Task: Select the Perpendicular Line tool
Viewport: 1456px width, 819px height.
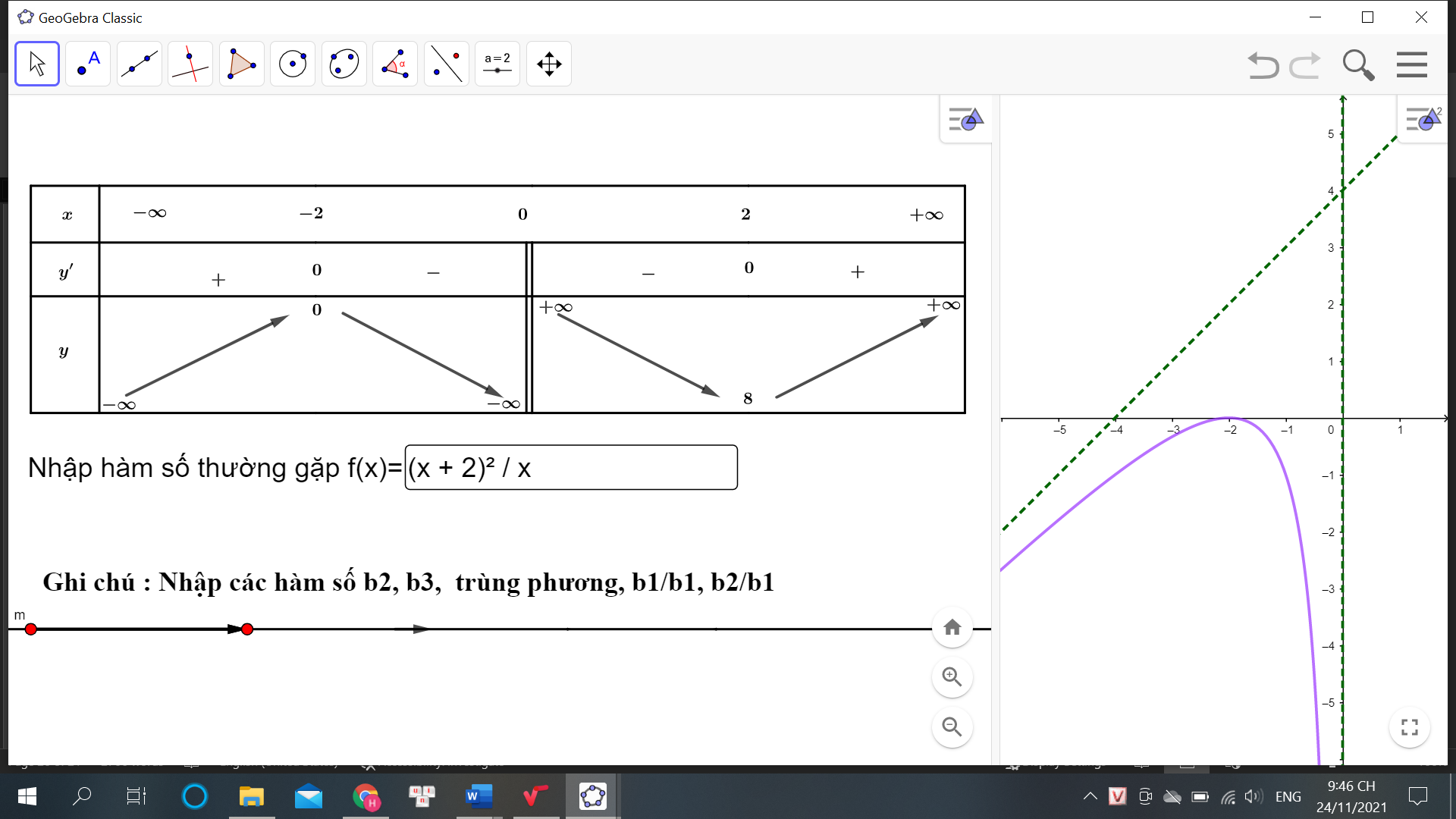Action: (x=190, y=64)
